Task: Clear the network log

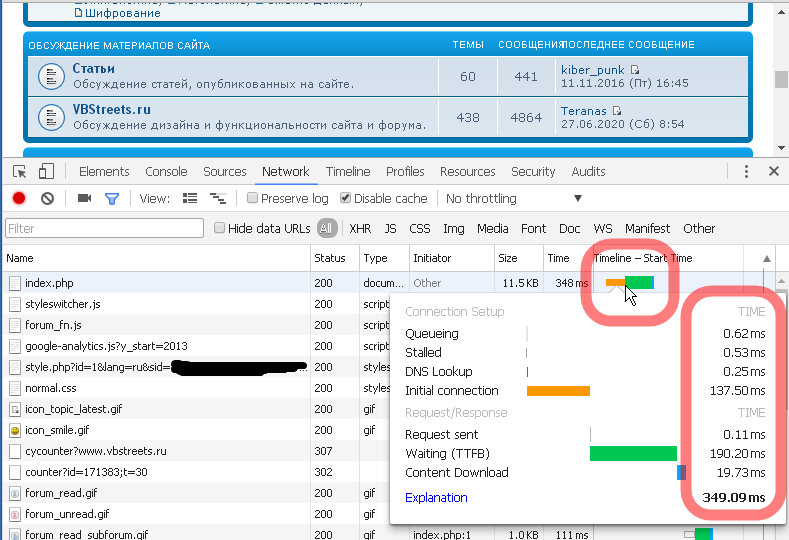Action: (x=47, y=199)
